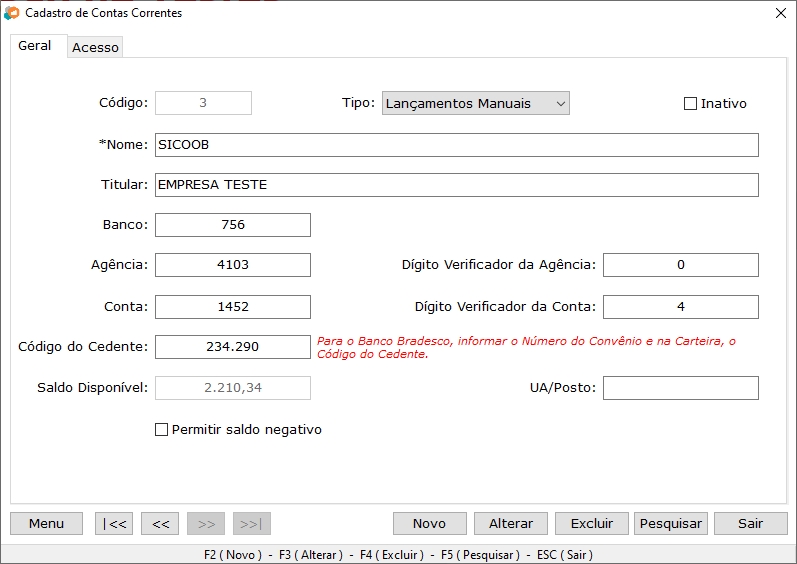Open the Menu button
Image resolution: width=797 pixels, height=564 pixels.
tap(46, 523)
